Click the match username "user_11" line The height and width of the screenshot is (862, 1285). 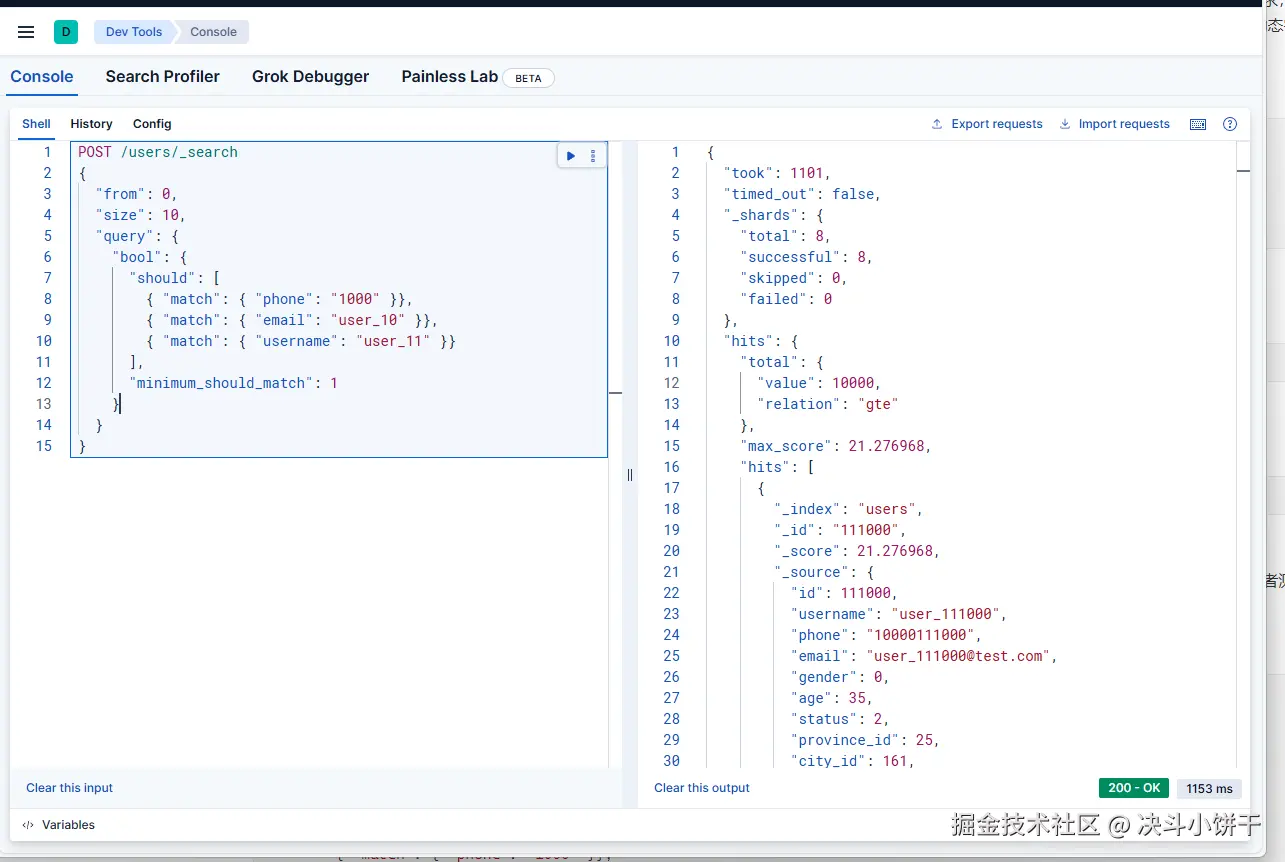(300, 341)
